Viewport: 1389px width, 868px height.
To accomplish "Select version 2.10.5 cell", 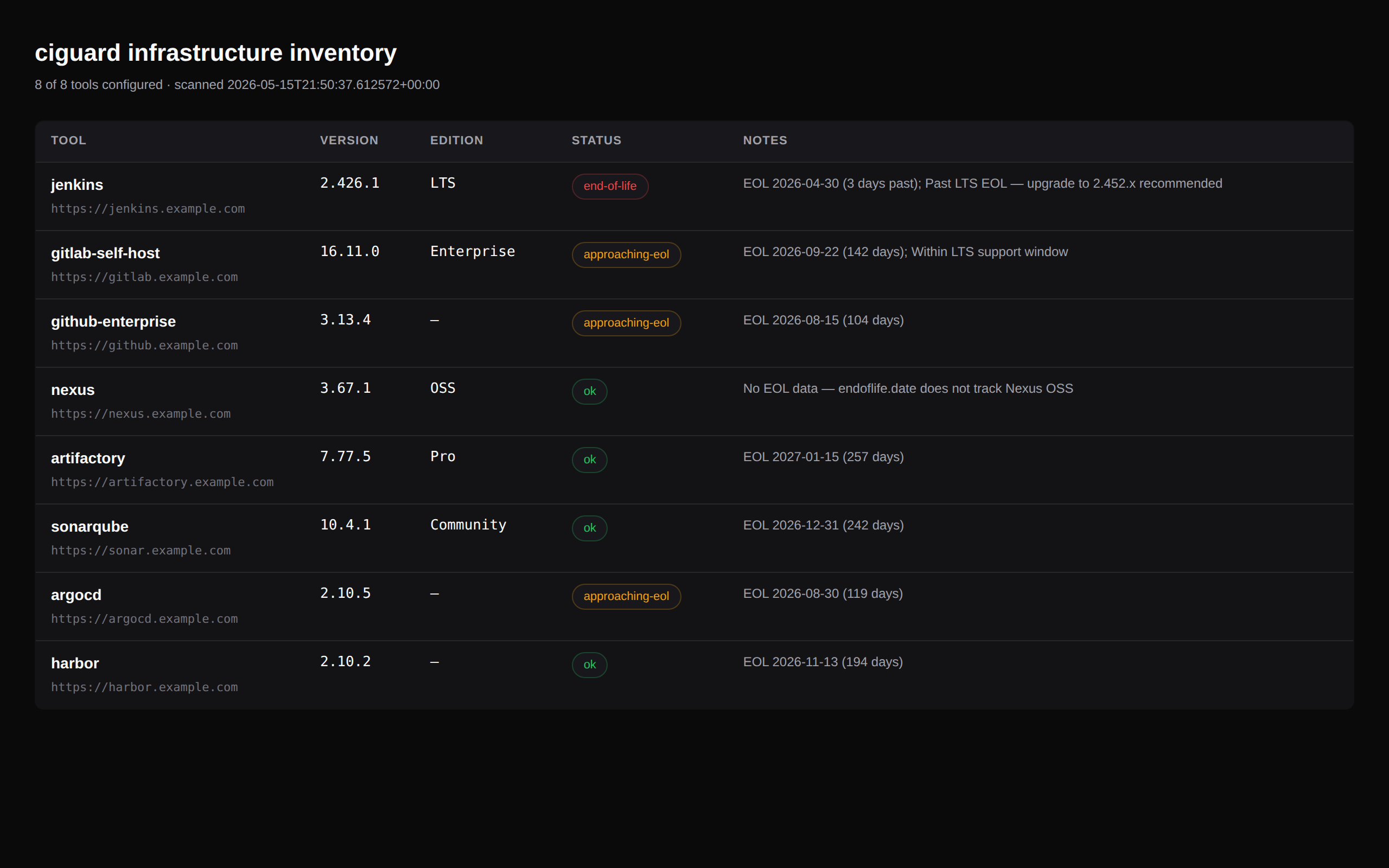I will [x=346, y=593].
